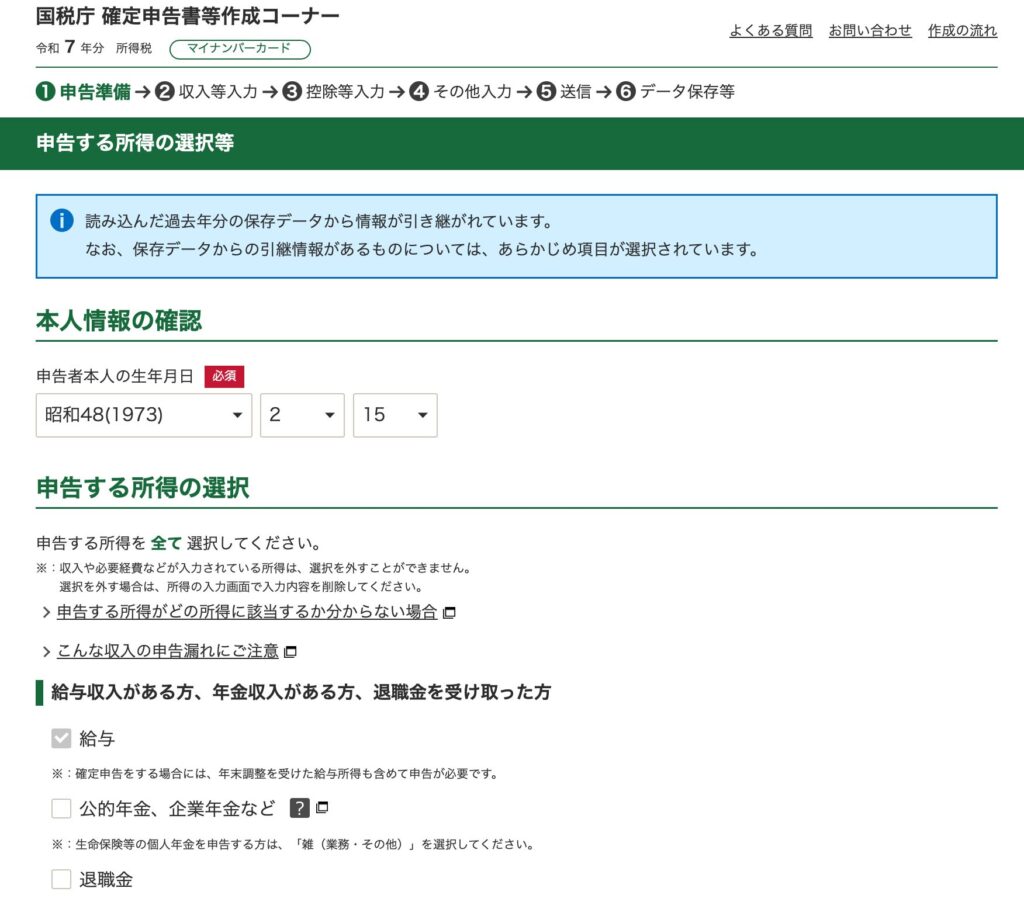1024x902 pixels.
Task: Check the 退職金 checkbox
Action: [62, 880]
